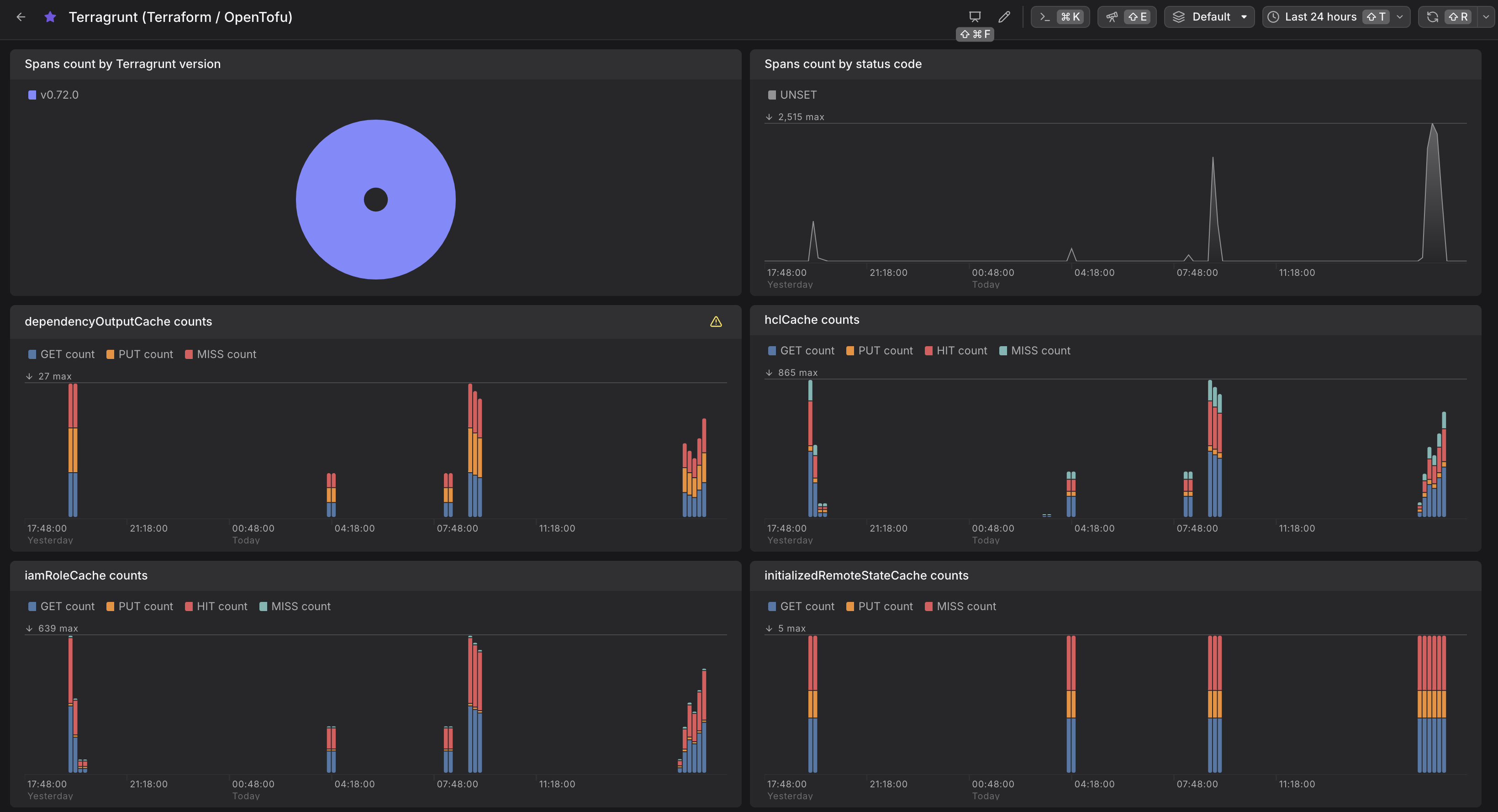Click initializedRemoteStateCache counts panel header

(866, 575)
